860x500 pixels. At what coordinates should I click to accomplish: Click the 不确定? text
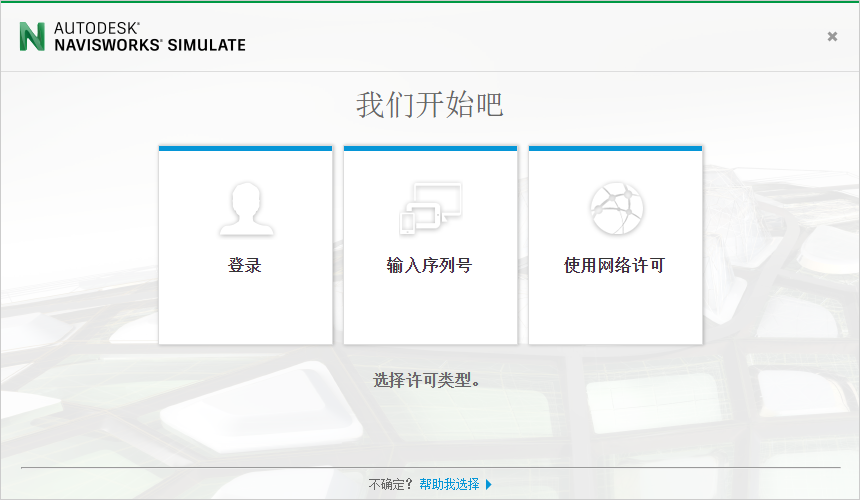(x=390, y=484)
